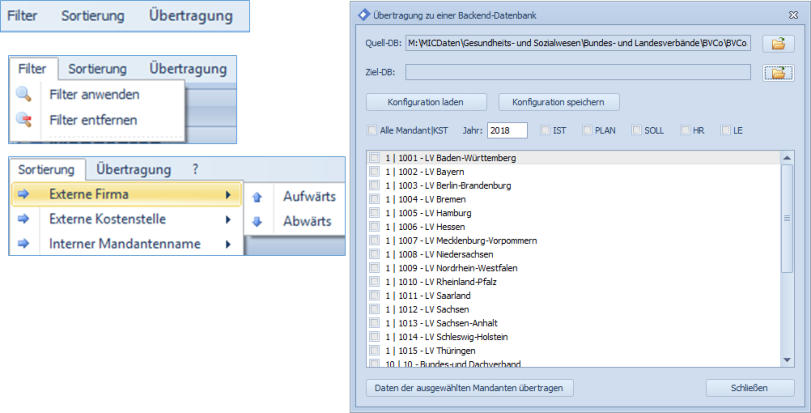Open the Ziel-DB folder browse icon
This screenshot has height=413, width=811.
click(x=776, y=72)
